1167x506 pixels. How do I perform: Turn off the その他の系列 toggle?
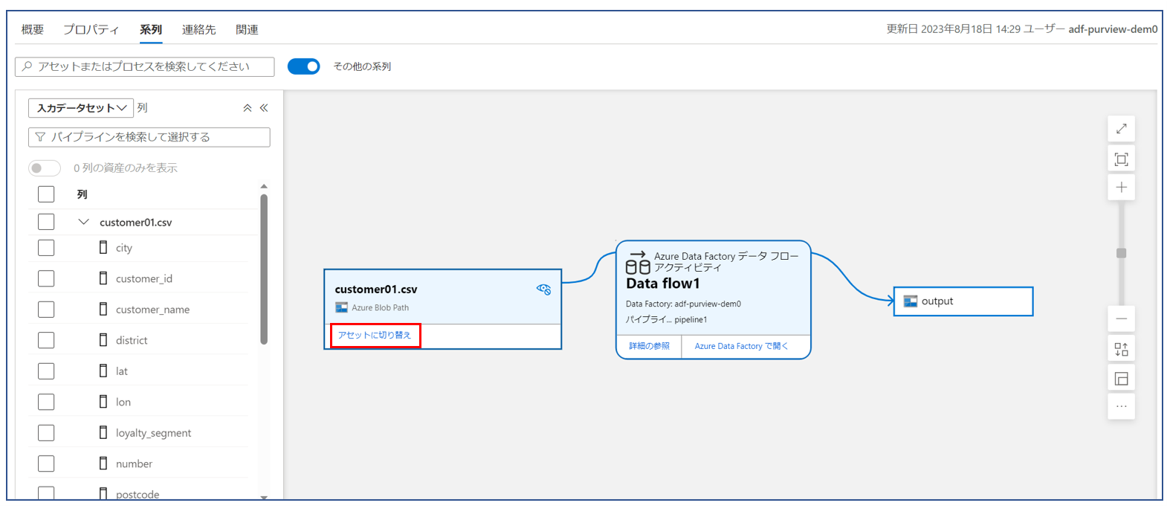[304, 67]
